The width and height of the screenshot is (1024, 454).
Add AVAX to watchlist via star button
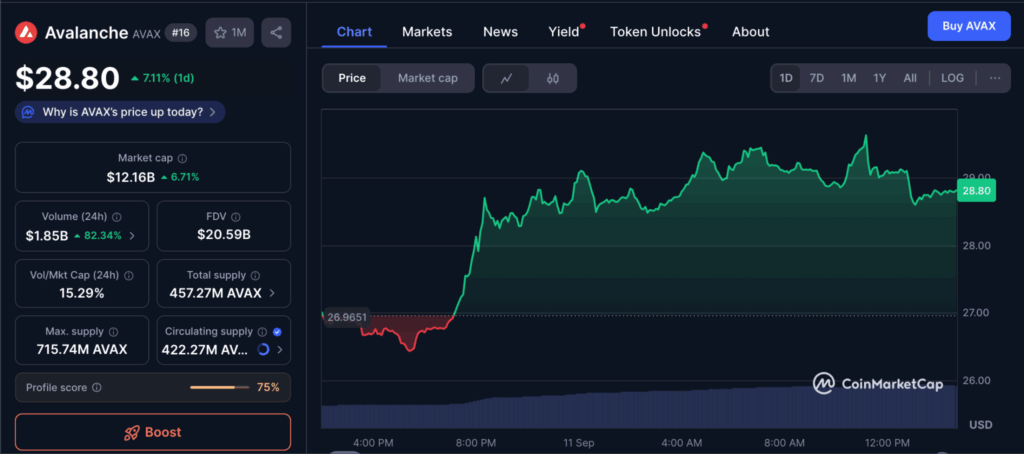click(x=229, y=33)
